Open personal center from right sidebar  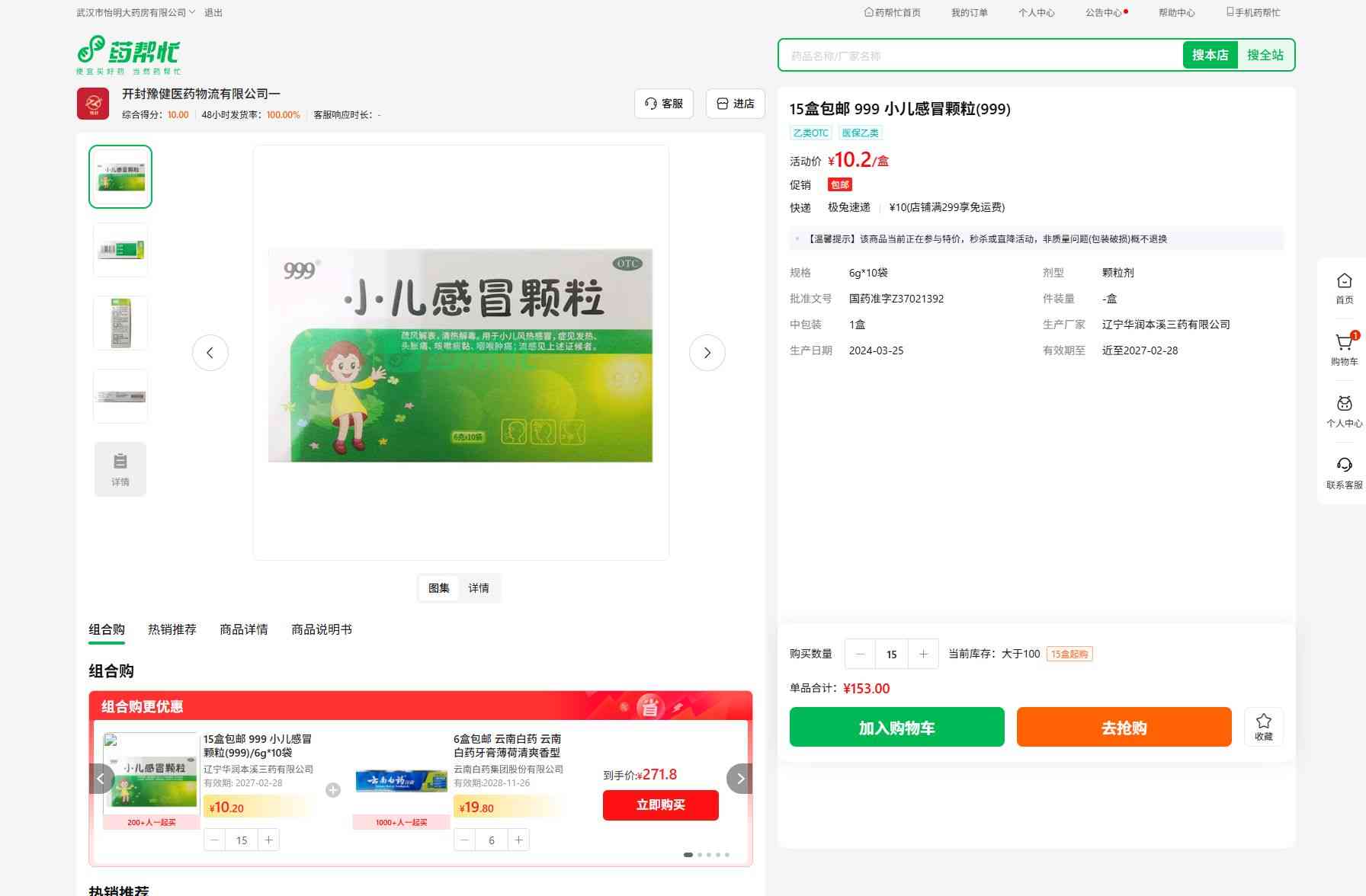pos(1344,411)
